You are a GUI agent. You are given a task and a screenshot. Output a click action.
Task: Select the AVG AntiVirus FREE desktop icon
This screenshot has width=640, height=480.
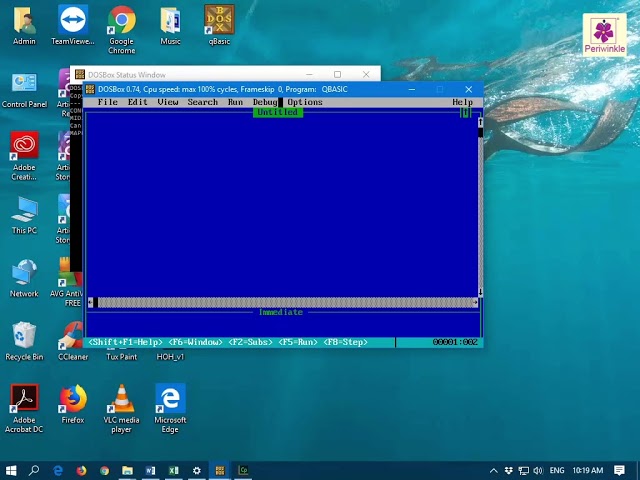tap(66, 282)
